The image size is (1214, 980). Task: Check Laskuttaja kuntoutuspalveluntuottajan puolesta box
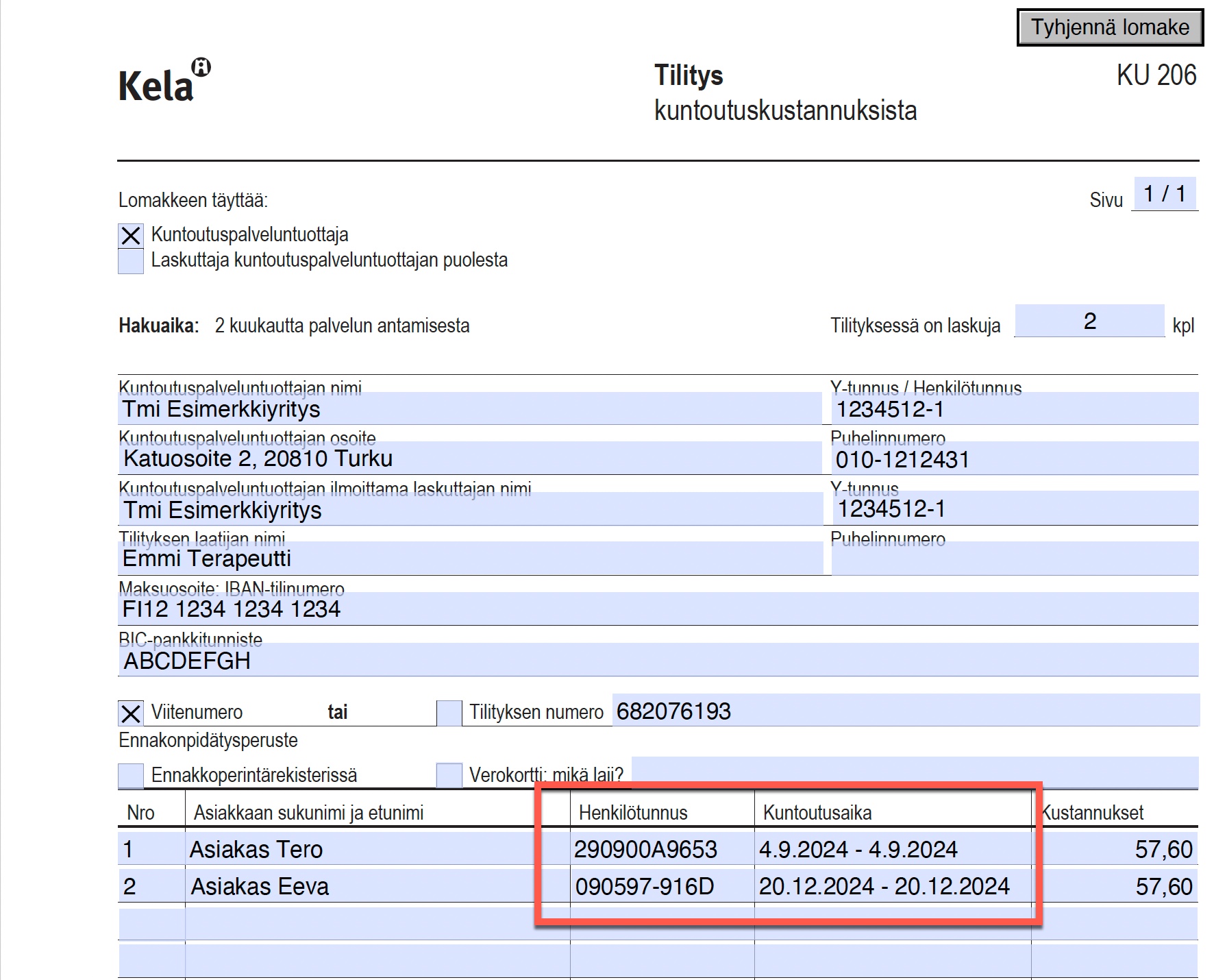click(130, 261)
